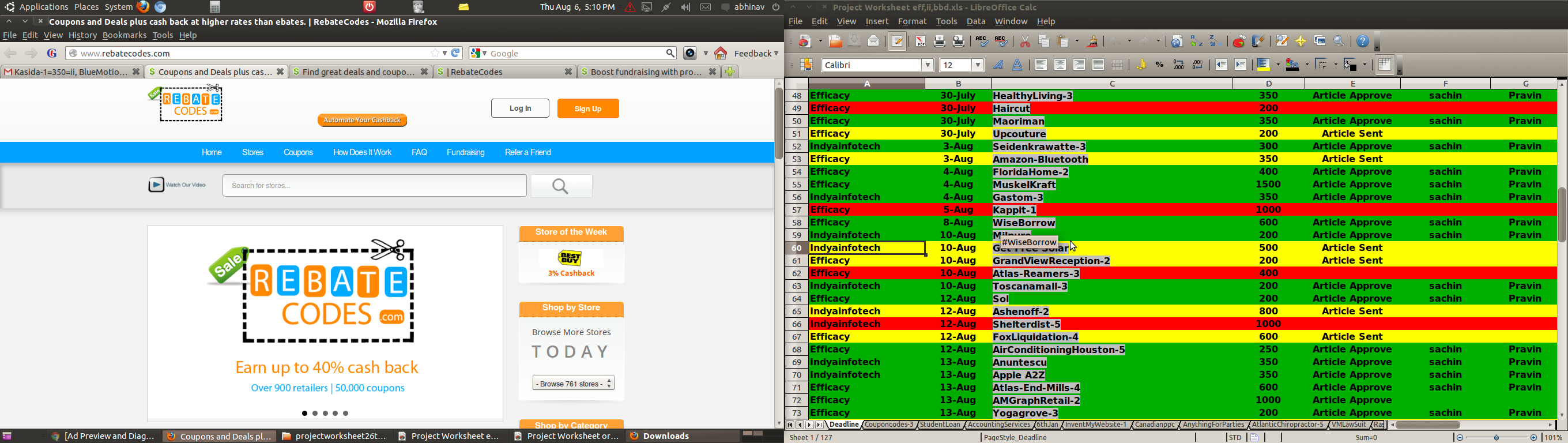Print file directly in Calc

pos(940,42)
